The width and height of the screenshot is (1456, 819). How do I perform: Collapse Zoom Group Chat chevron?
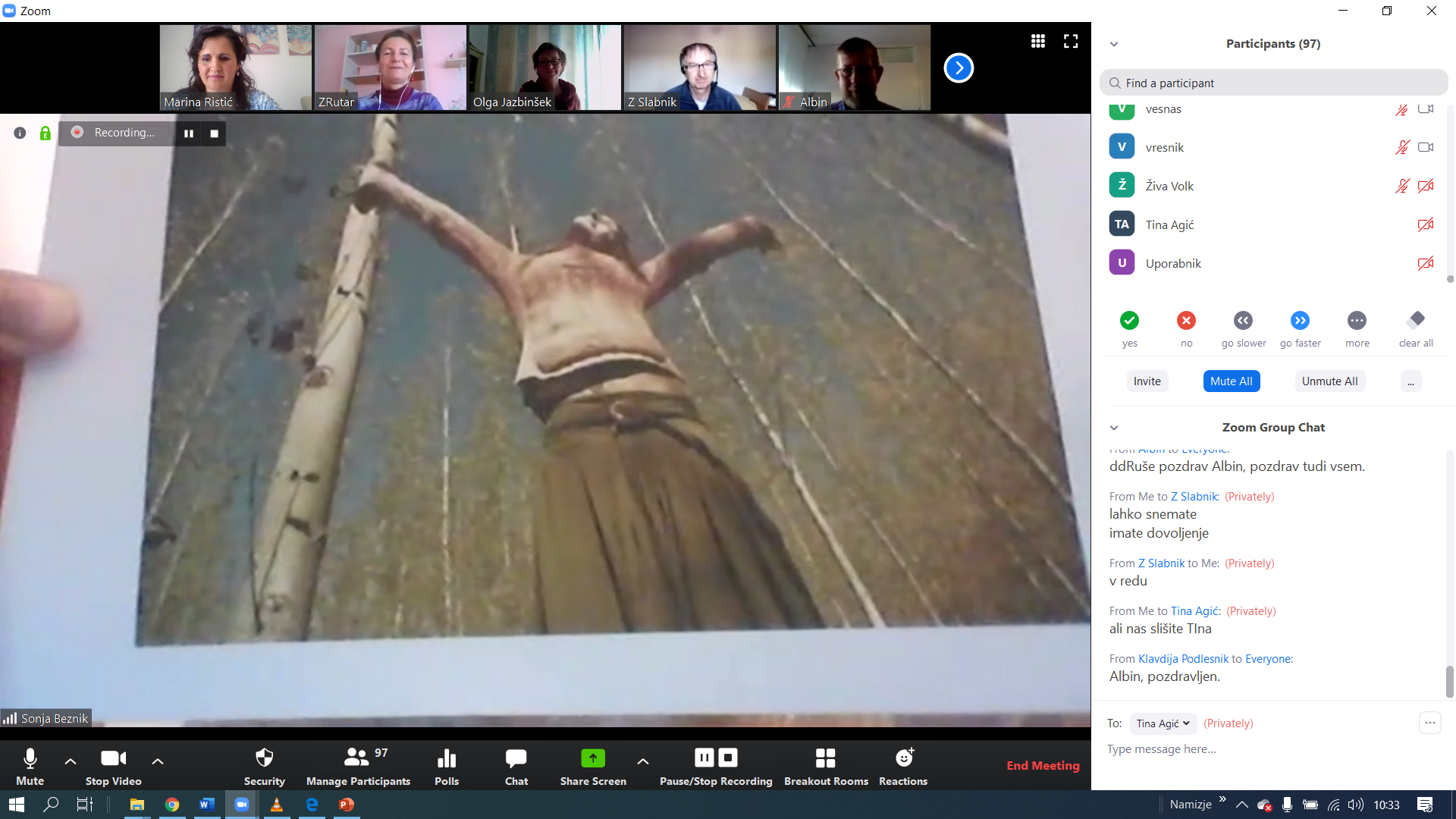[x=1114, y=428]
